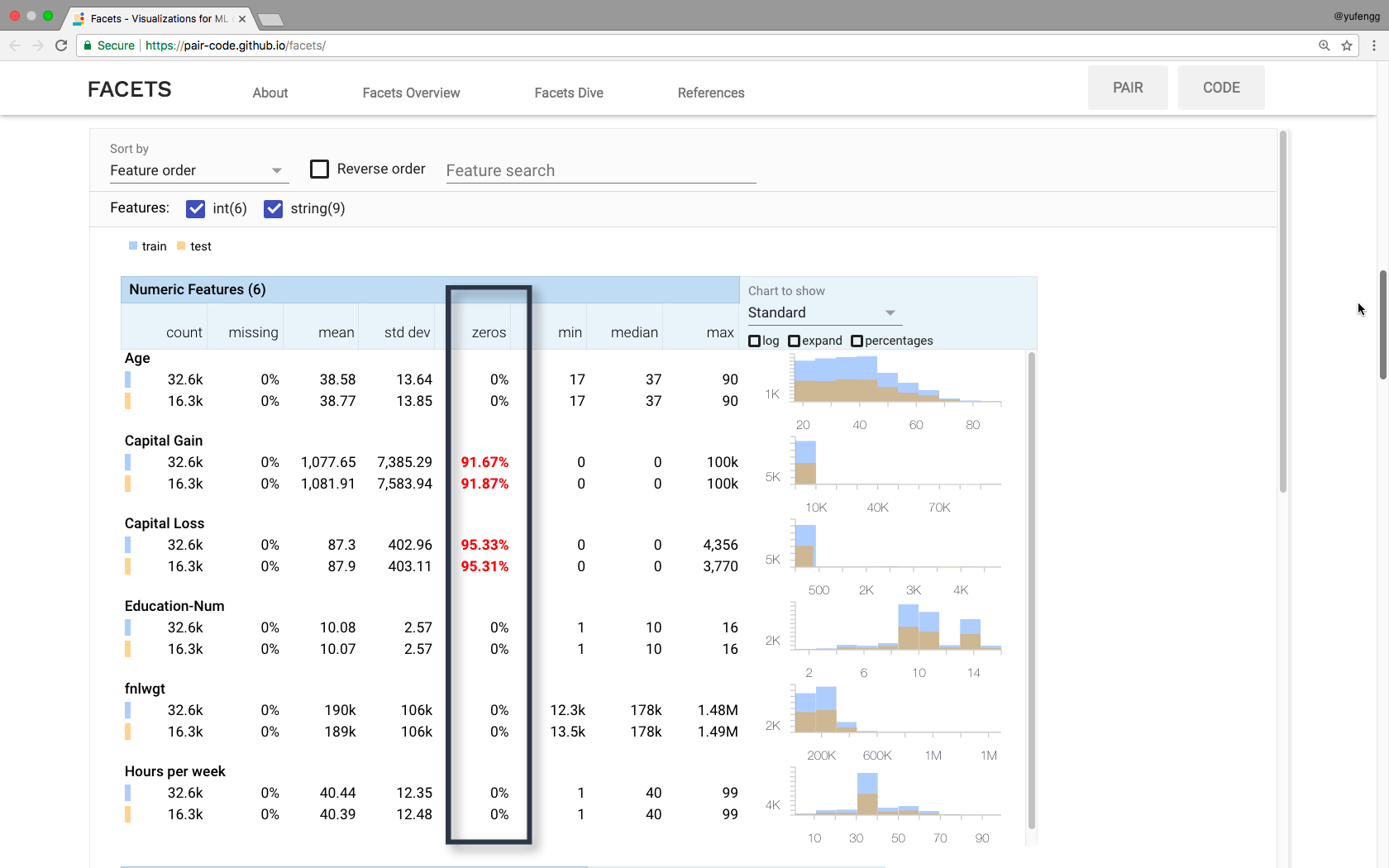Click inside the Feature search field
This screenshot has width=1389, height=868.
[599, 170]
